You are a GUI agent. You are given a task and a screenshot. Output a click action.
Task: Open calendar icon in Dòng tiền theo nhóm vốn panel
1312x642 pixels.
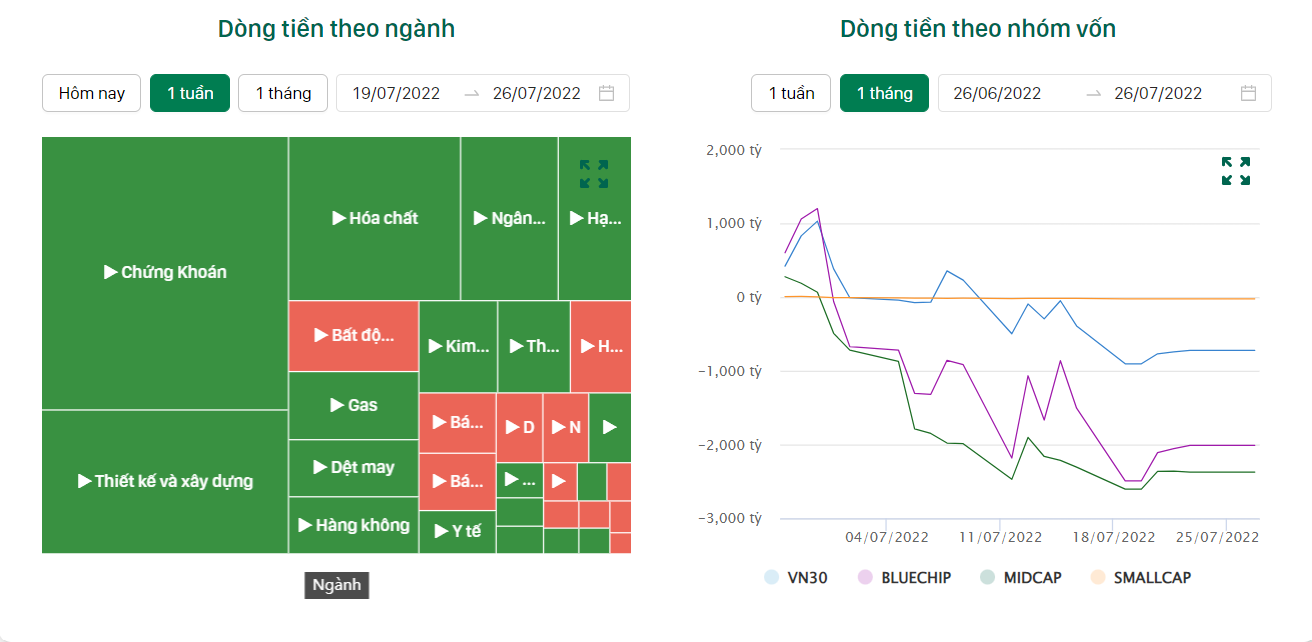(1248, 93)
